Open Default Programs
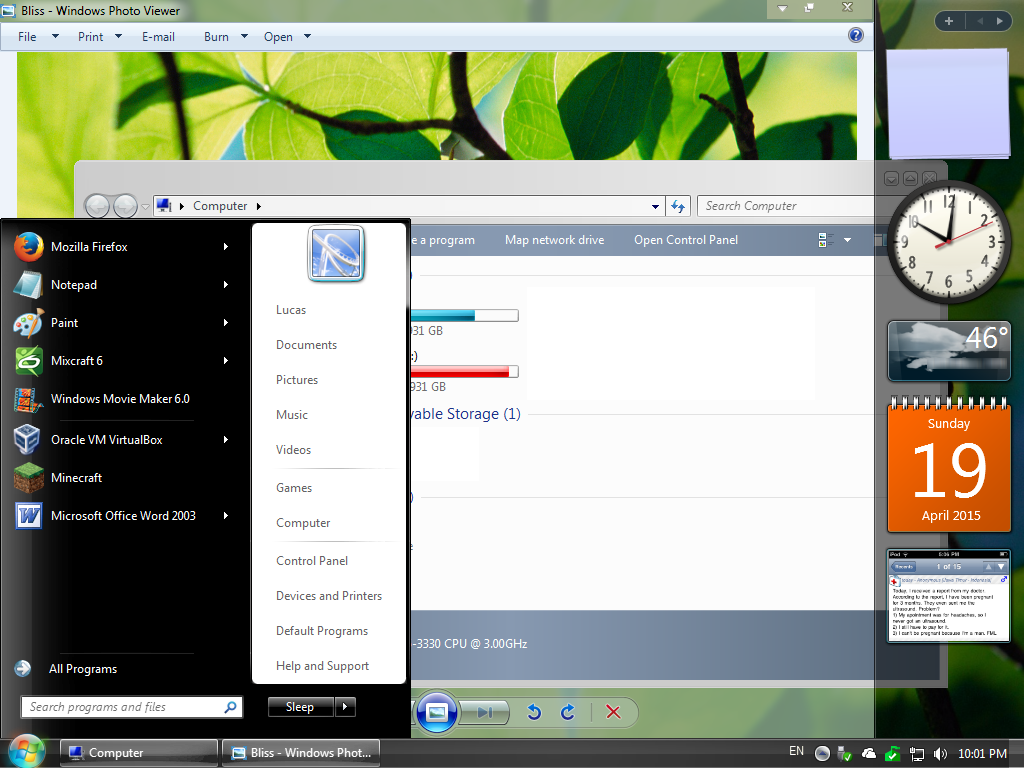This screenshot has height=768, width=1024. [x=322, y=631]
